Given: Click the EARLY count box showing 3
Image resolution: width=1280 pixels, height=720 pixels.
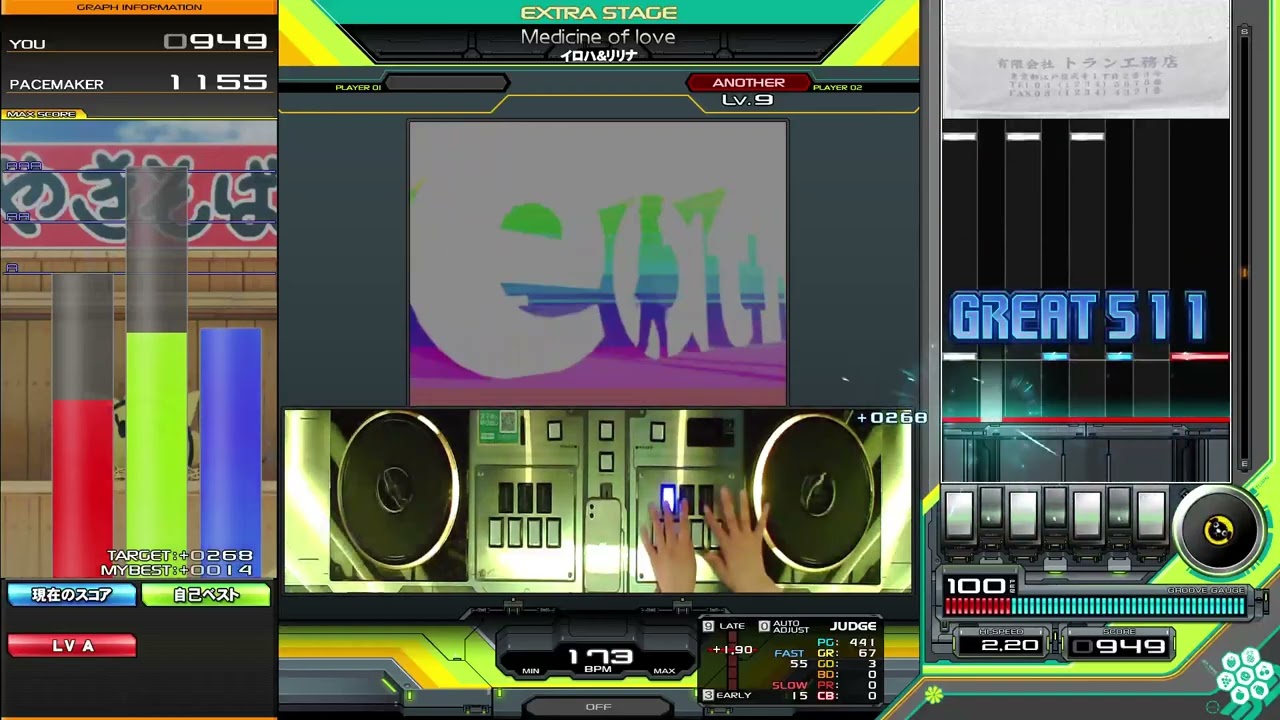Looking at the screenshot, I should (708, 695).
